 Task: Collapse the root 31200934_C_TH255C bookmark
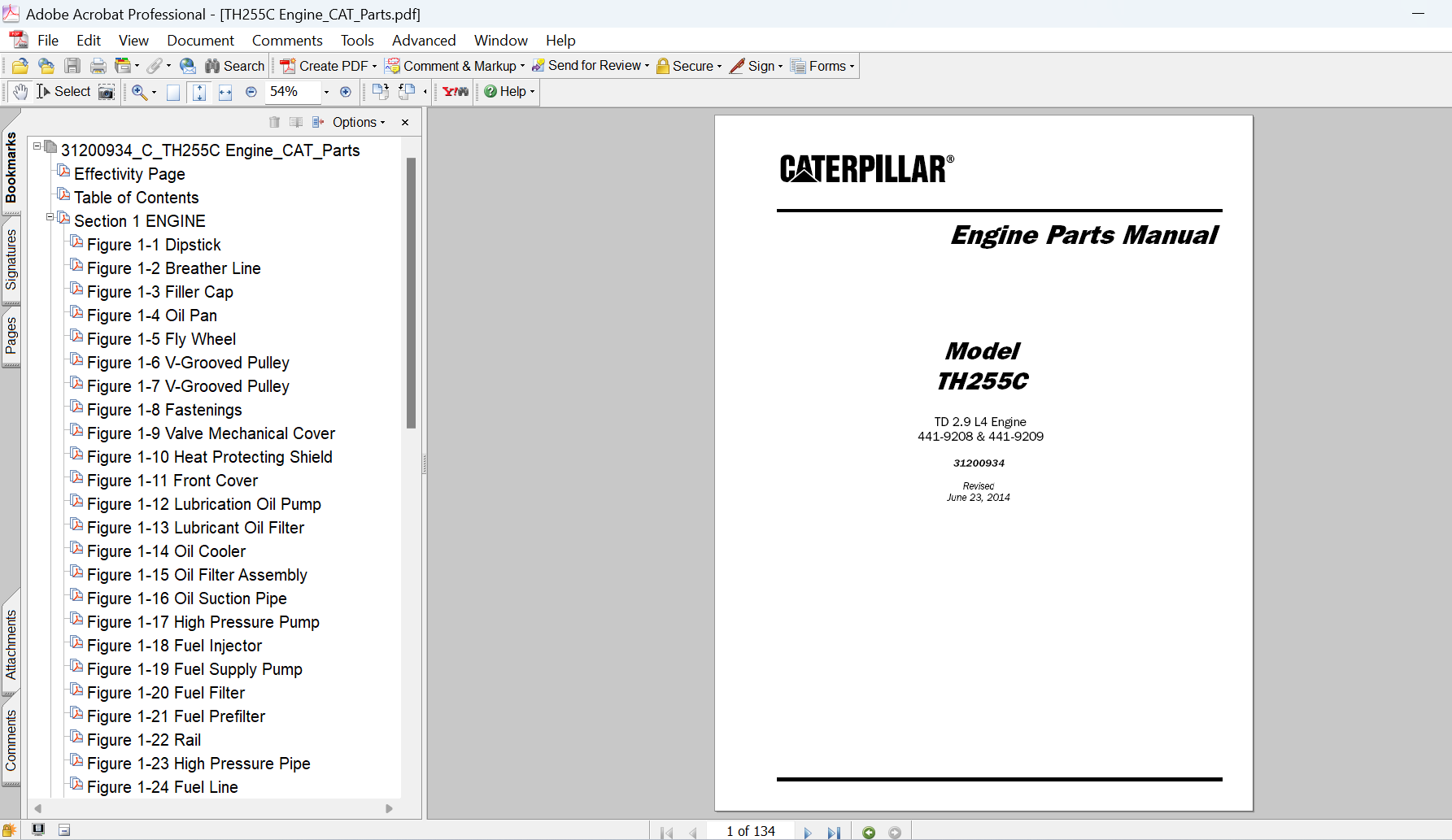pyautogui.click(x=37, y=146)
